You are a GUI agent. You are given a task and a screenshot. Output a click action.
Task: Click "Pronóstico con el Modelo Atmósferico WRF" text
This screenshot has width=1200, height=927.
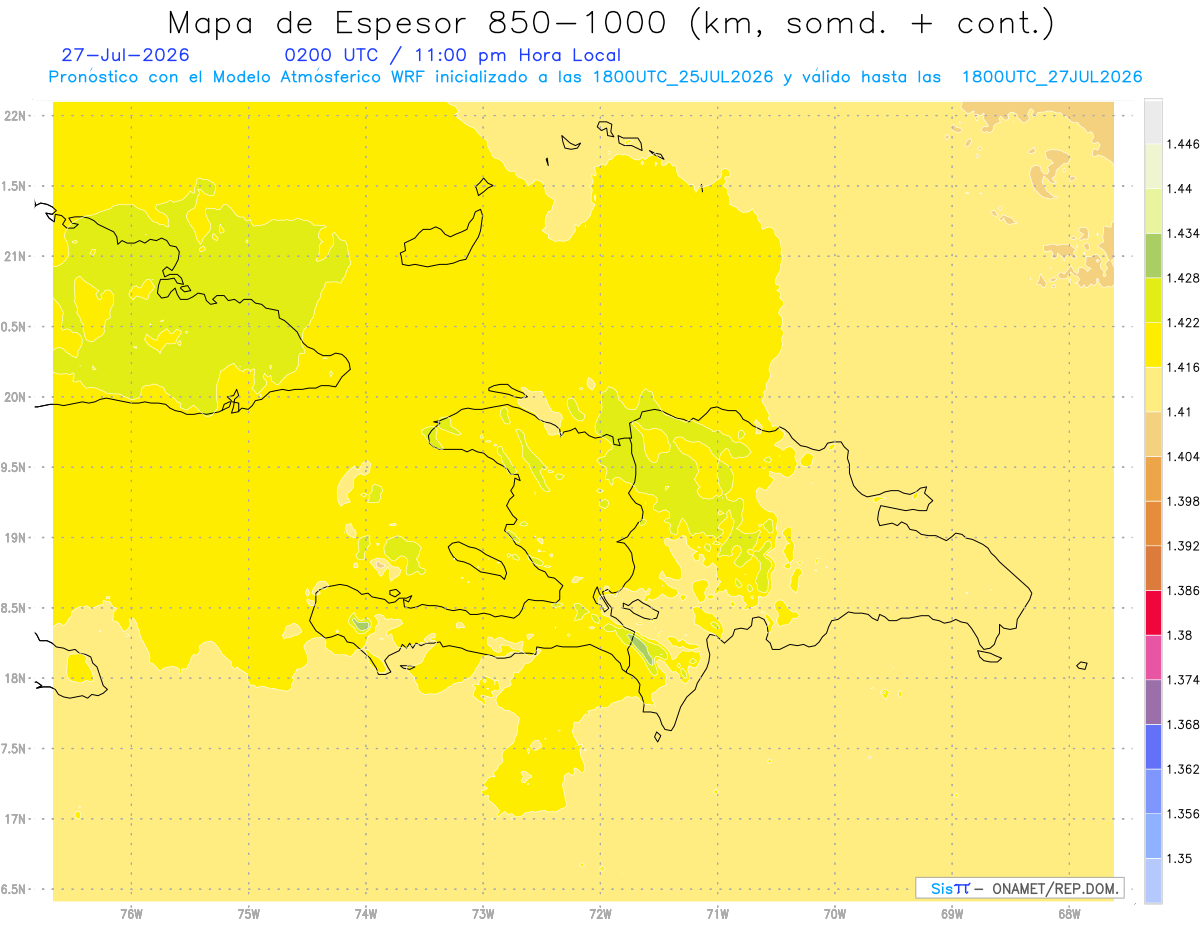240,77
